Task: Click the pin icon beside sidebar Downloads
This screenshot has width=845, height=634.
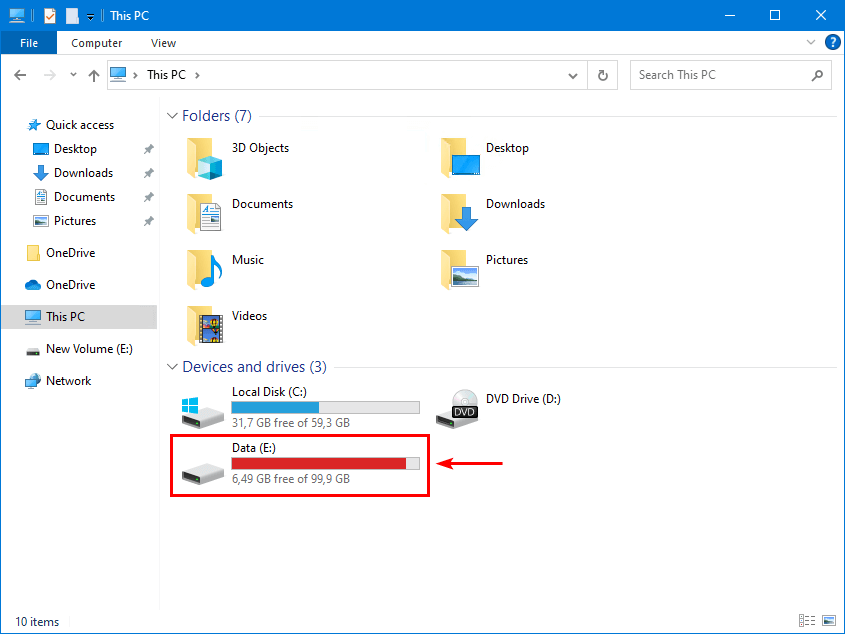Action: (149, 173)
